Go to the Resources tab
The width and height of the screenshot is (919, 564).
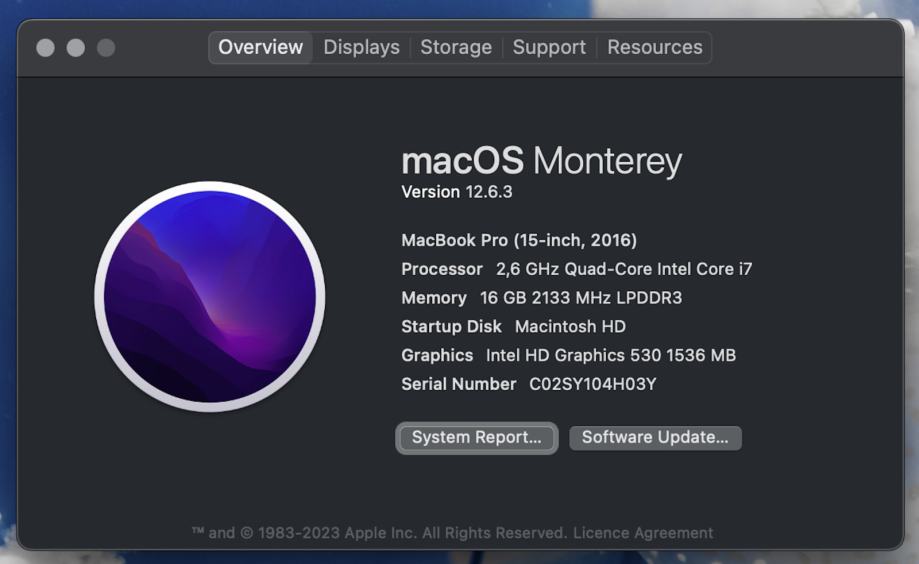[655, 47]
